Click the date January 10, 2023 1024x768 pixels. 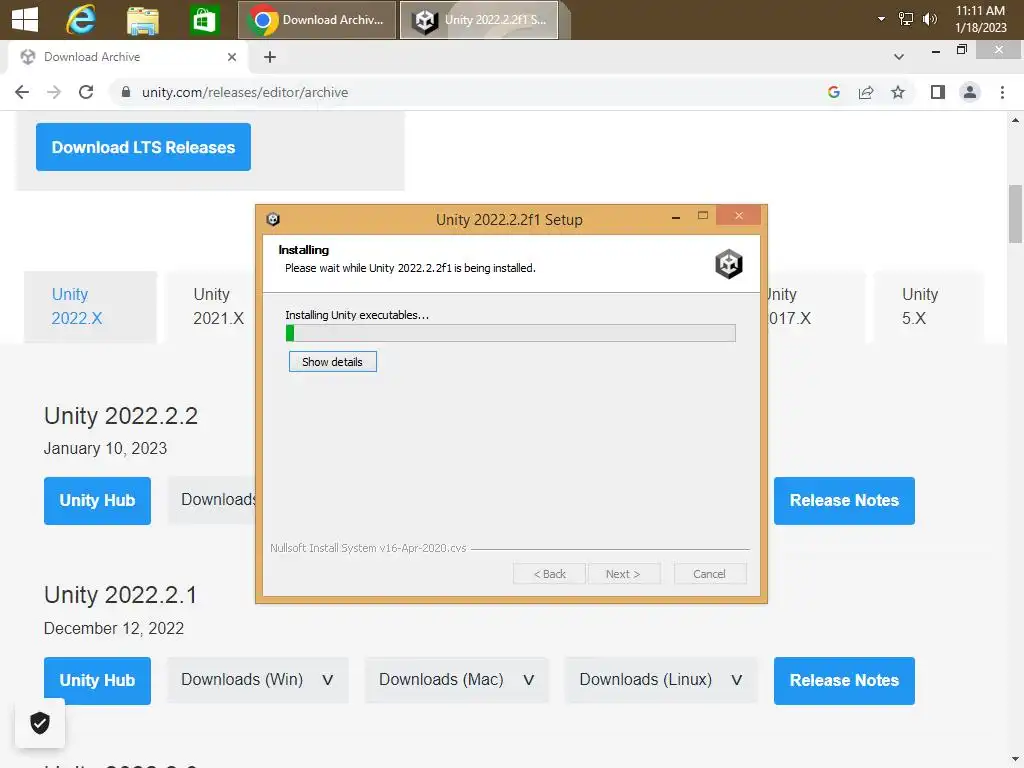105,449
